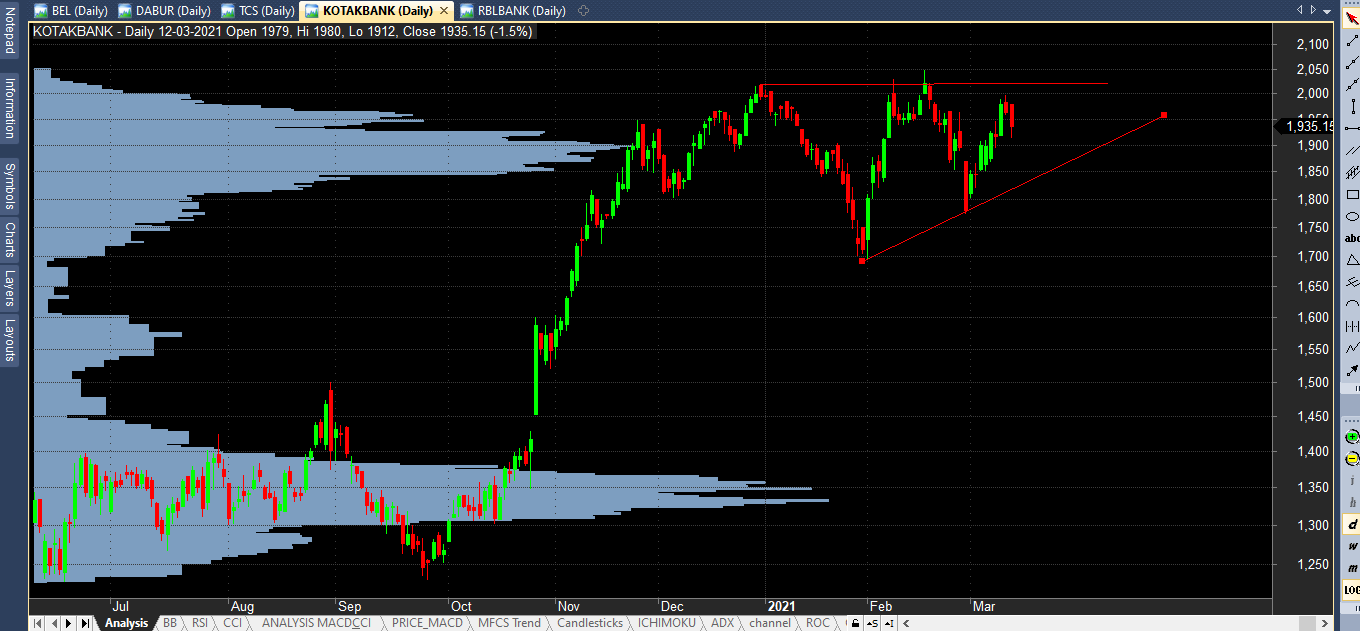The width and height of the screenshot is (1360, 631).
Task: Toggle the LOG scale button
Action: [x=1352, y=590]
